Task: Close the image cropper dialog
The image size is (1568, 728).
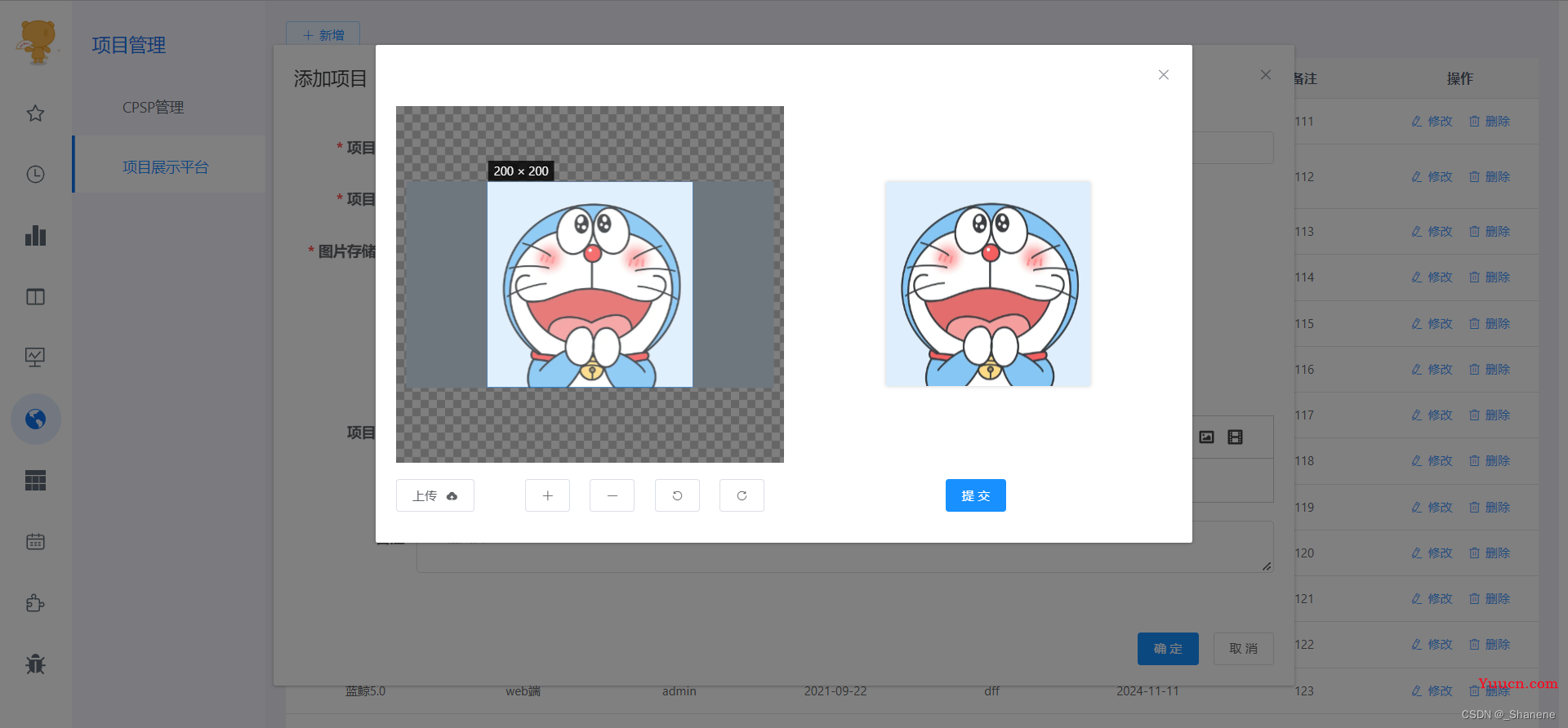Action: (x=1164, y=75)
